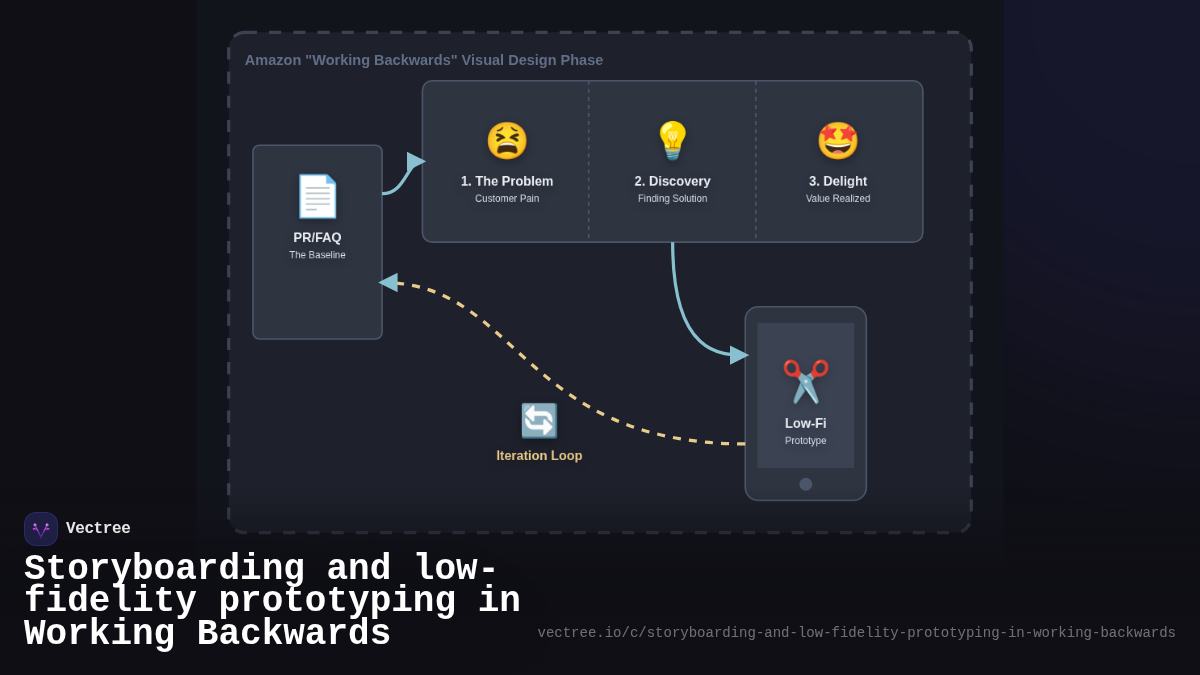This screenshot has height=675, width=1200.
Task: Click the 'Vectree' brand name text
Action: coord(98,528)
